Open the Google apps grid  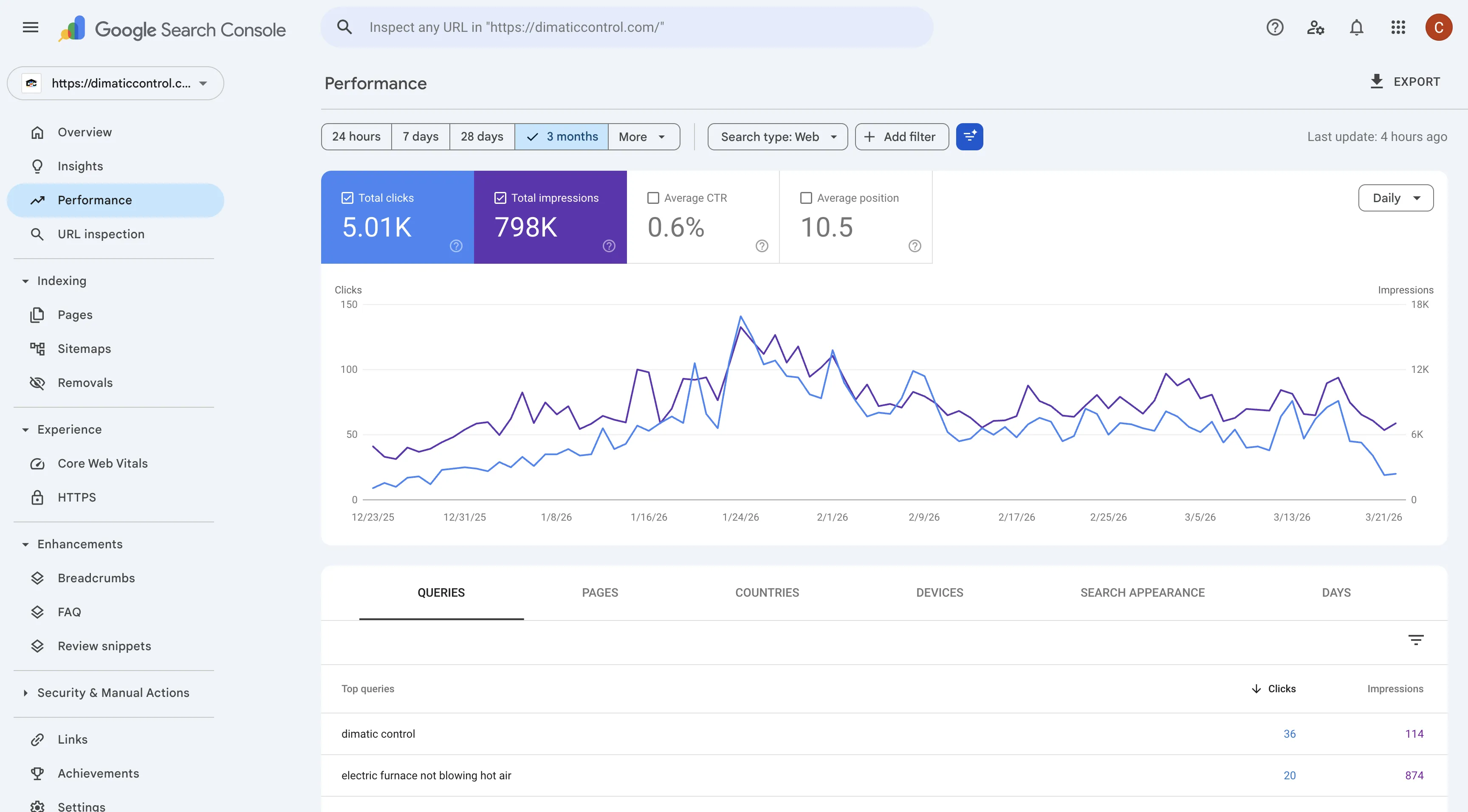(x=1398, y=27)
